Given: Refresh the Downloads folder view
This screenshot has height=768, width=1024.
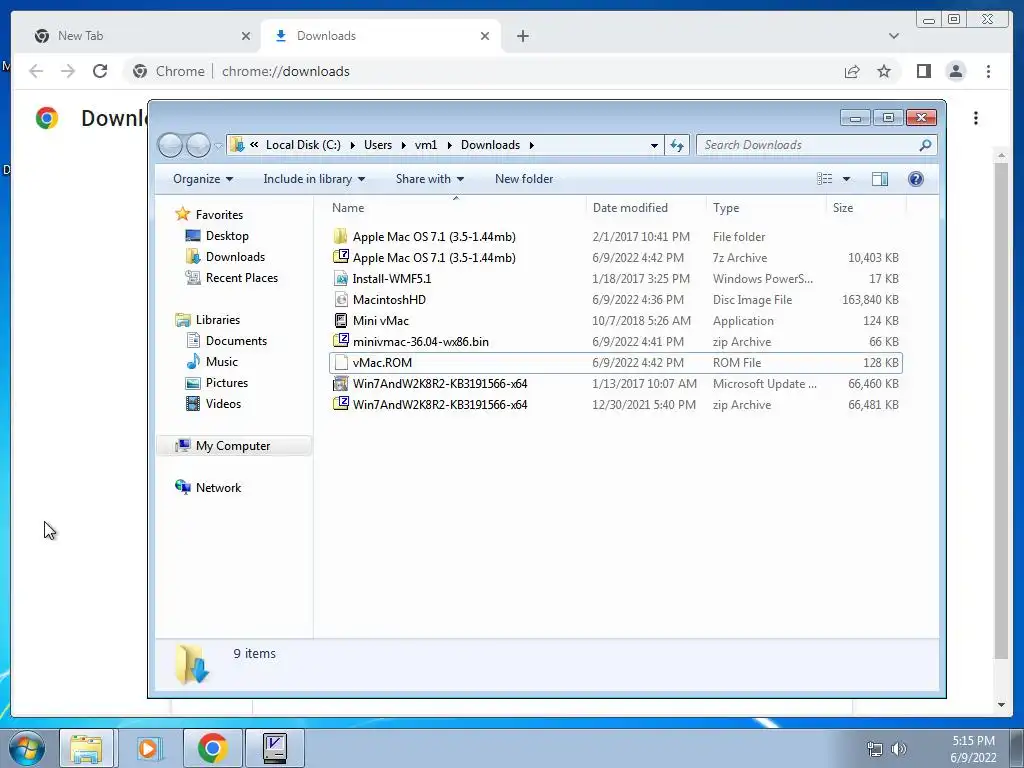Looking at the screenshot, I should point(677,145).
